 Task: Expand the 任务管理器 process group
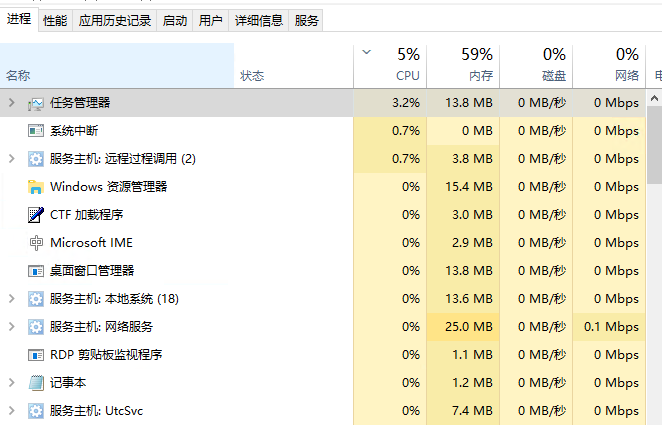point(11,103)
